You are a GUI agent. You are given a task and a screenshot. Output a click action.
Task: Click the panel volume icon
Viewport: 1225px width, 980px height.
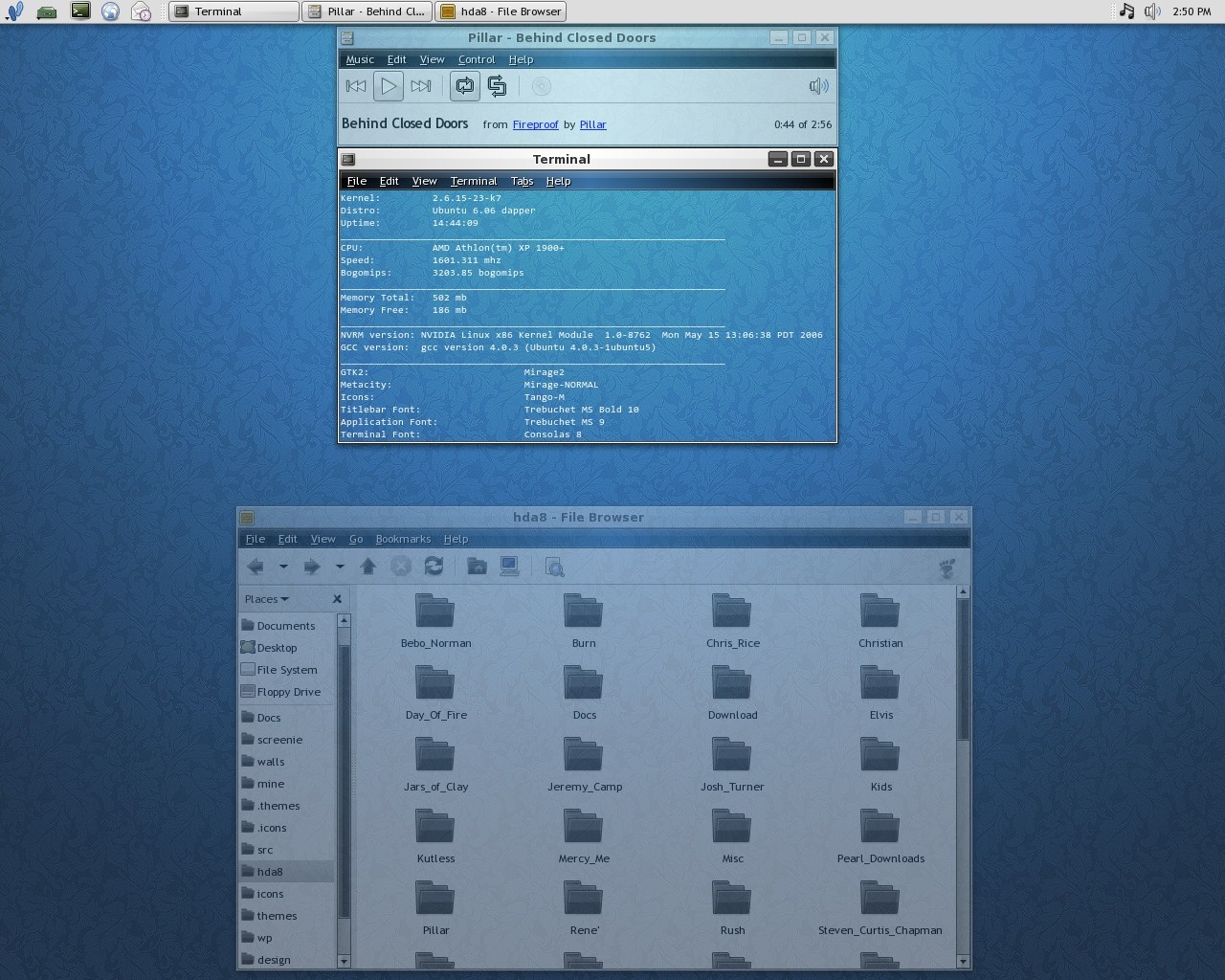[x=1152, y=11]
